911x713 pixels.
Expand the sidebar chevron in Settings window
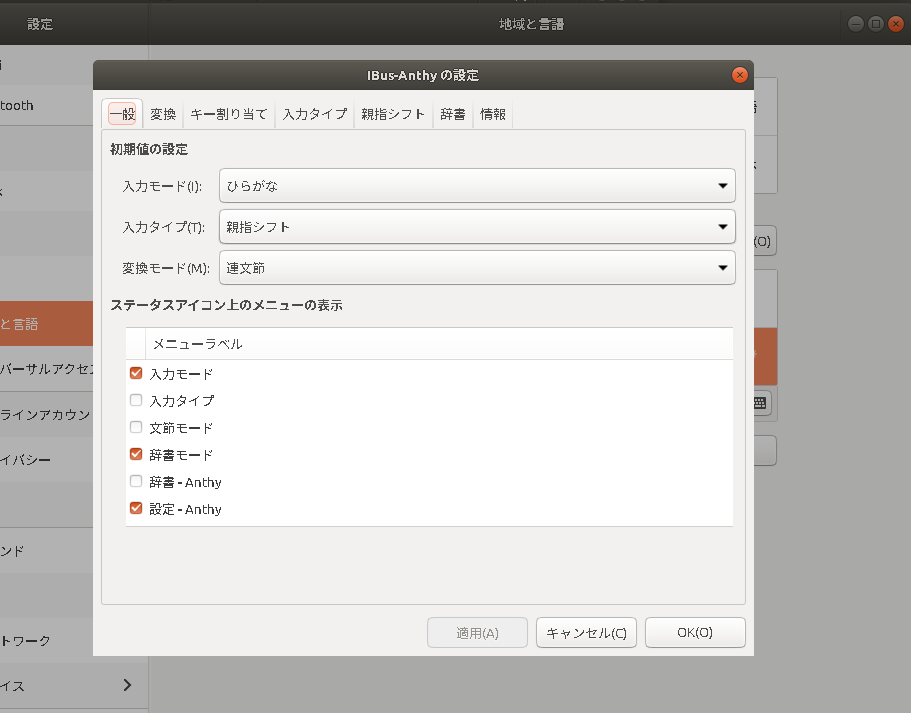coord(127,685)
